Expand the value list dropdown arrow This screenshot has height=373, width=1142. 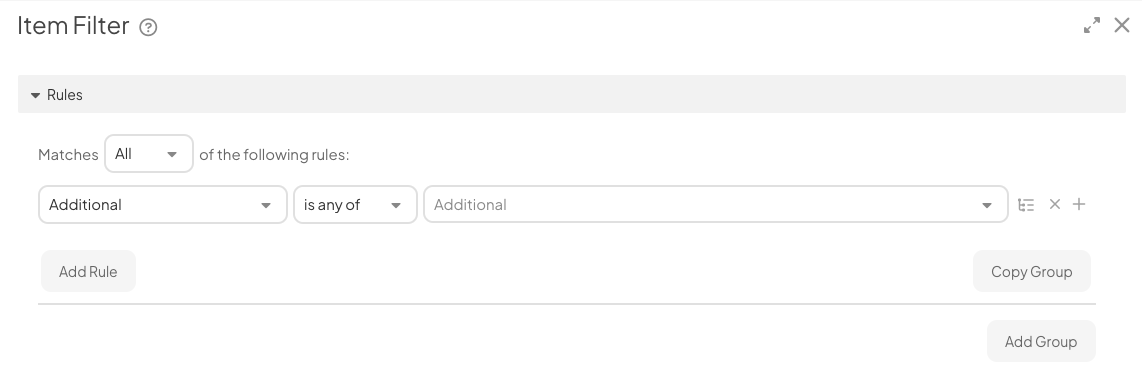click(x=987, y=205)
